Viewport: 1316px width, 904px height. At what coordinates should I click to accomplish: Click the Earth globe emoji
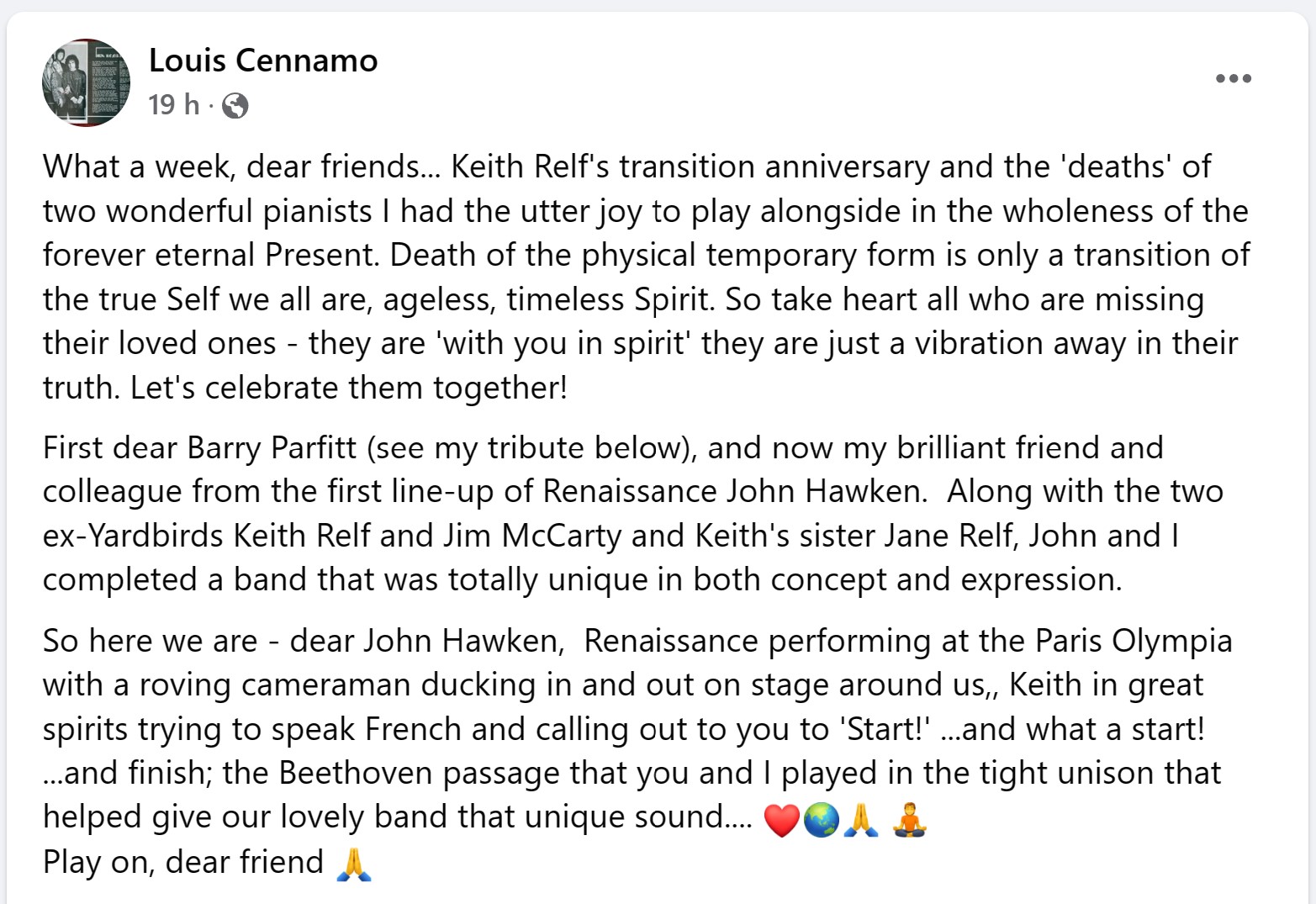pyautogui.click(x=821, y=820)
